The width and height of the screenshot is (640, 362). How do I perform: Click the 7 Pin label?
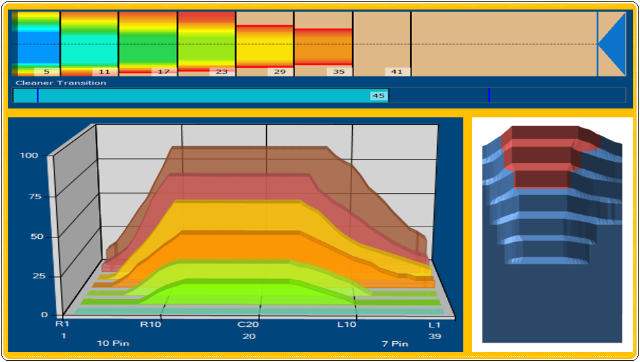tap(395, 344)
